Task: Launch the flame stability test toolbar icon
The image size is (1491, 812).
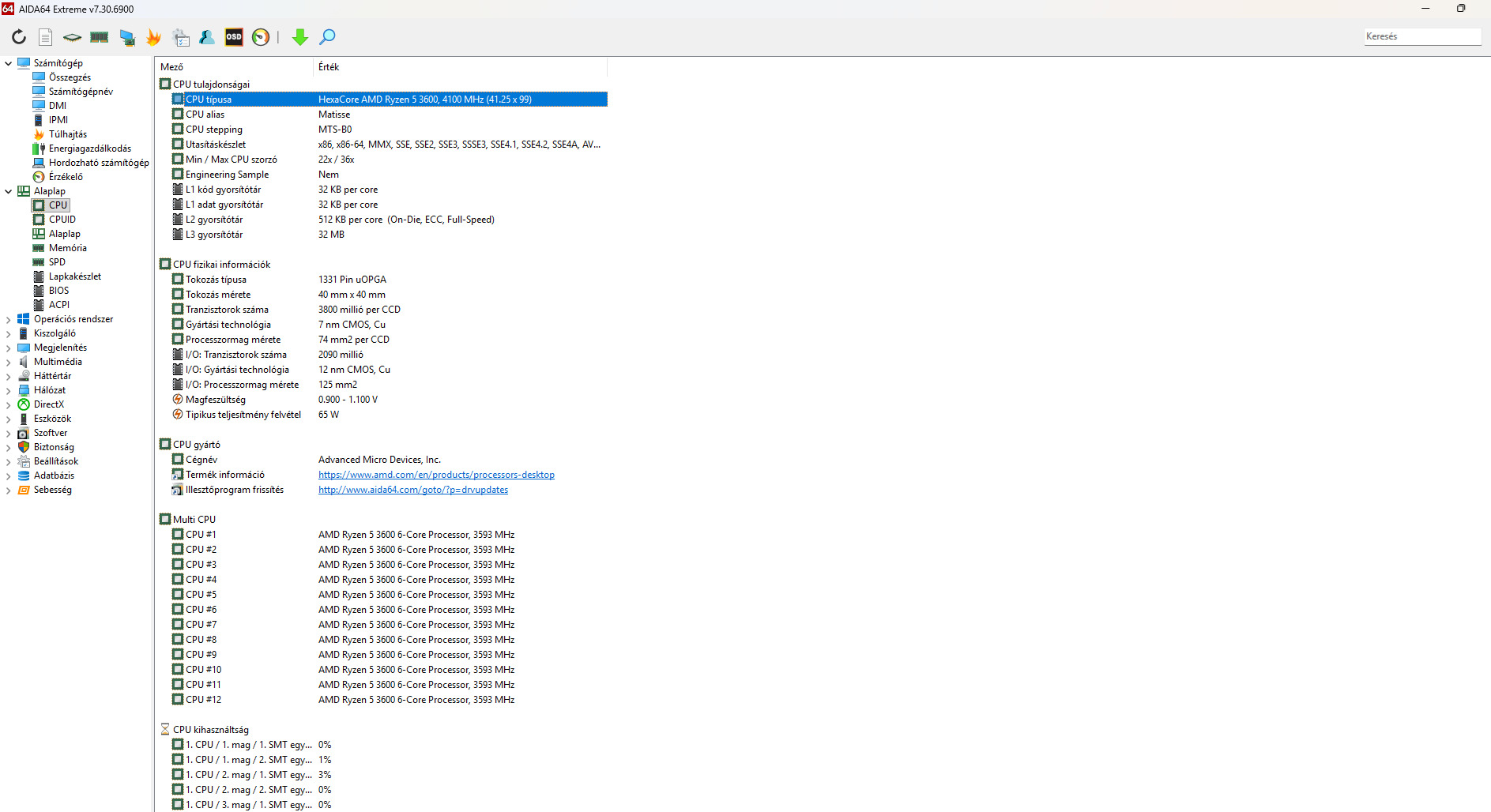Action: (153, 37)
